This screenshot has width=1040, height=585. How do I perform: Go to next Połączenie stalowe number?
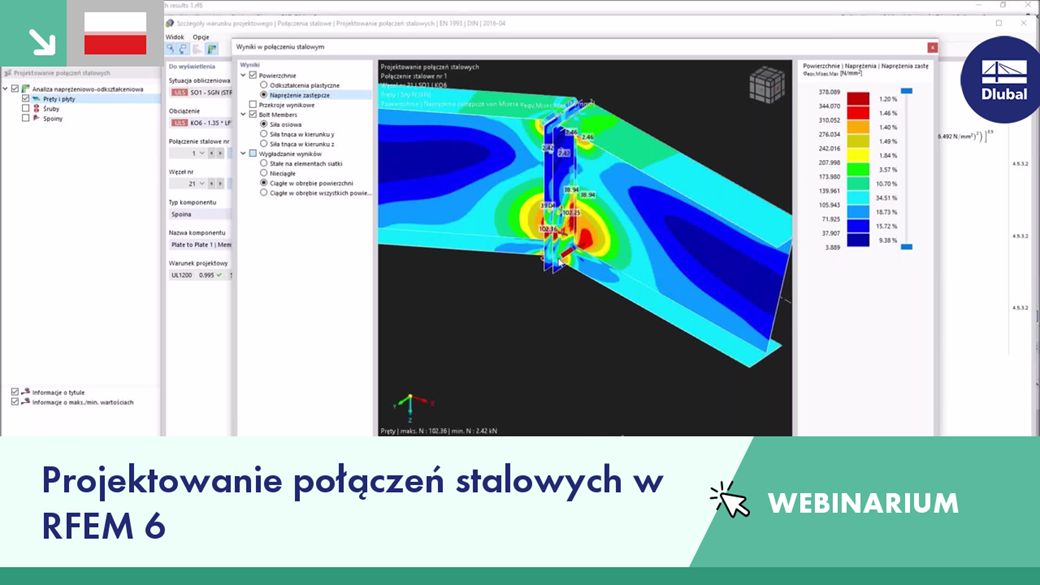pyautogui.click(x=220, y=153)
